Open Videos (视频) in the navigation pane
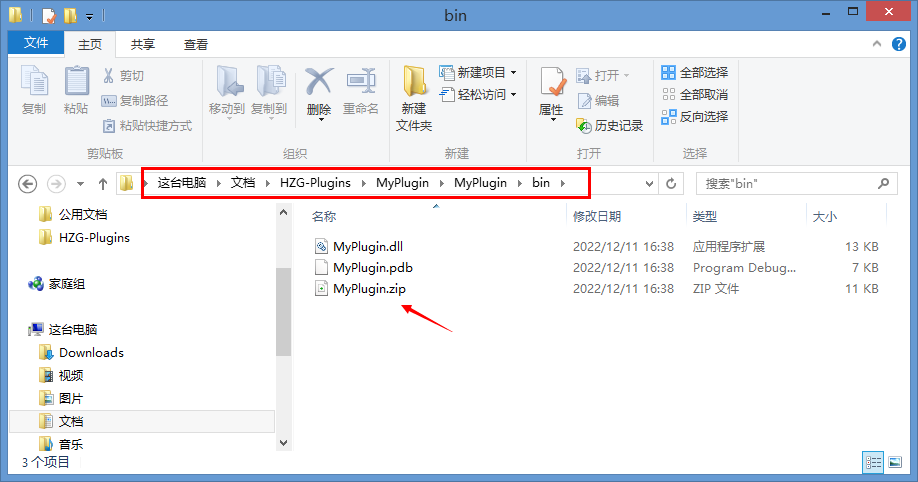 61,375
